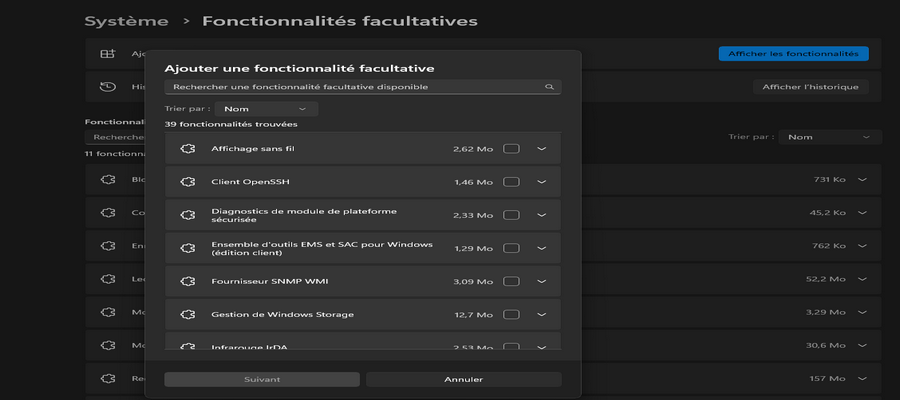Check the Affichage sans fil checkbox
Viewport: 900px width, 400px height.
click(511, 149)
